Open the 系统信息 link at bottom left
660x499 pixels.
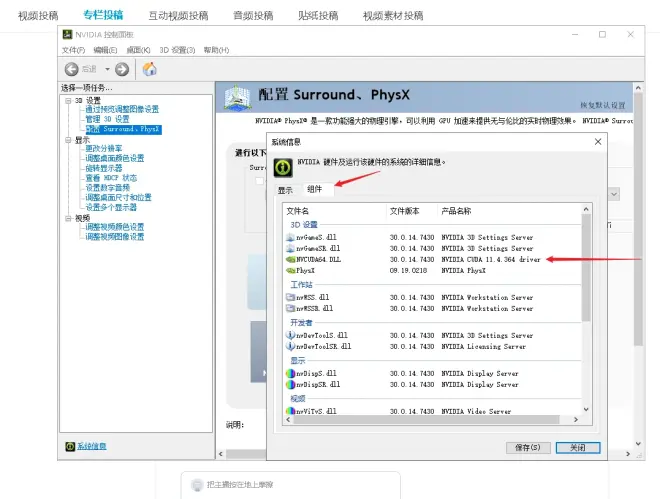tap(92, 446)
